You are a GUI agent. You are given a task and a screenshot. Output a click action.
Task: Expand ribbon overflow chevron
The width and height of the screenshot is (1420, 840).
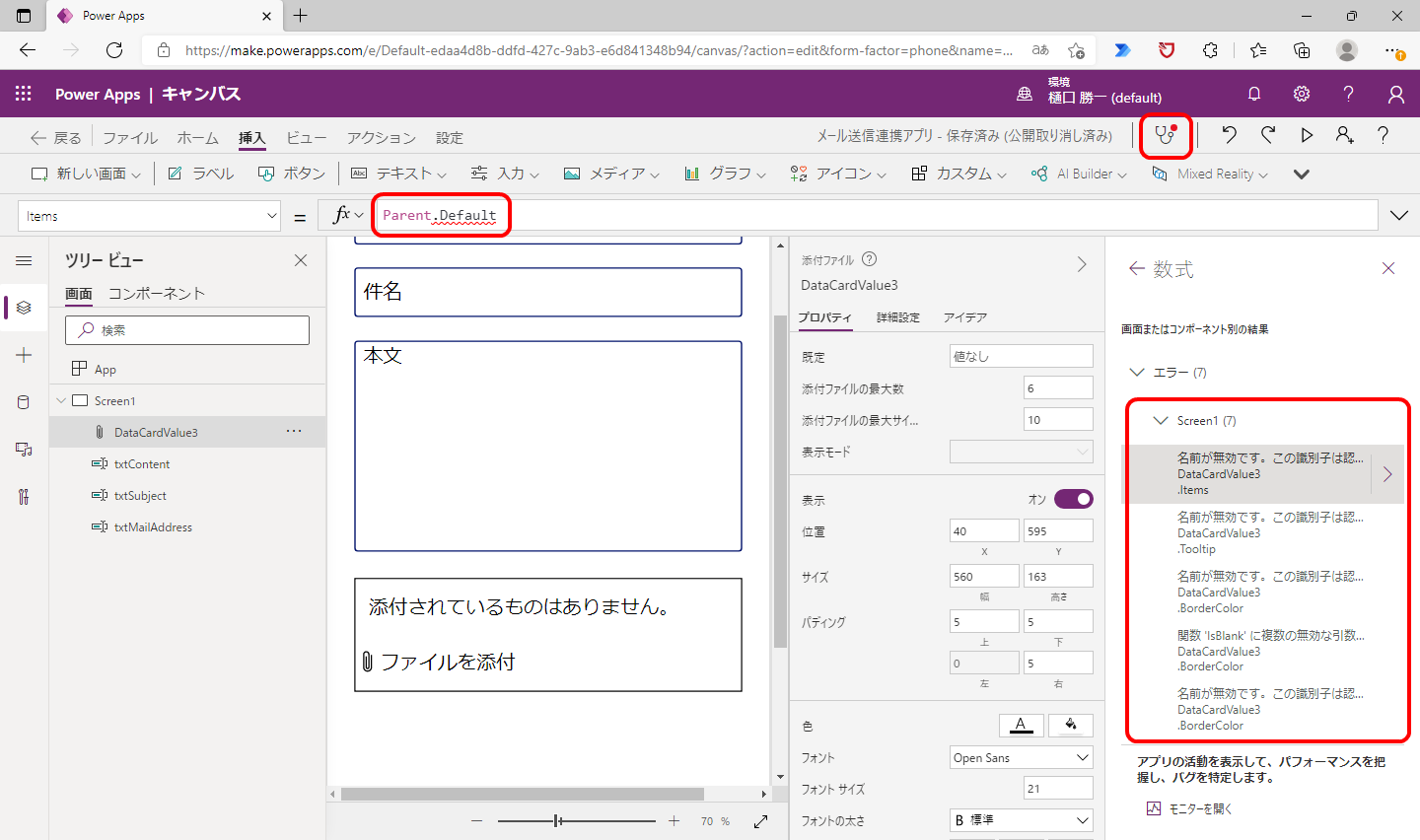pos(1302,175)
